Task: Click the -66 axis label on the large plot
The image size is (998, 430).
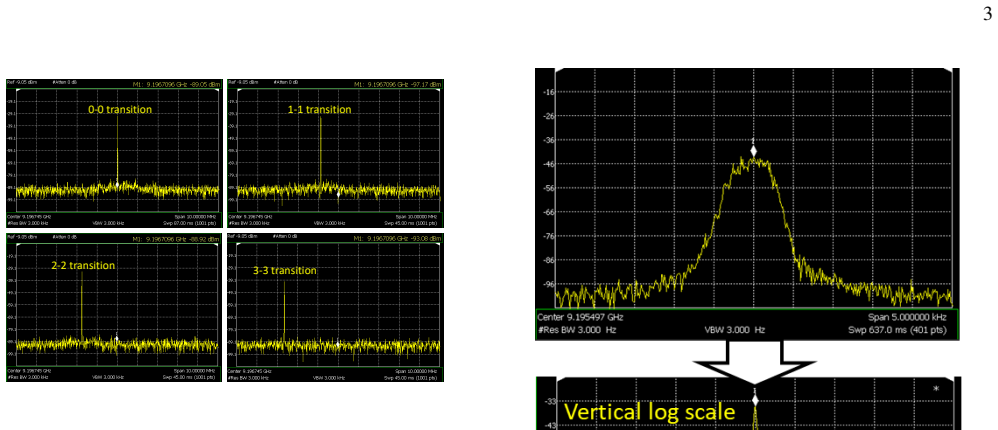Action: (549, 212)
